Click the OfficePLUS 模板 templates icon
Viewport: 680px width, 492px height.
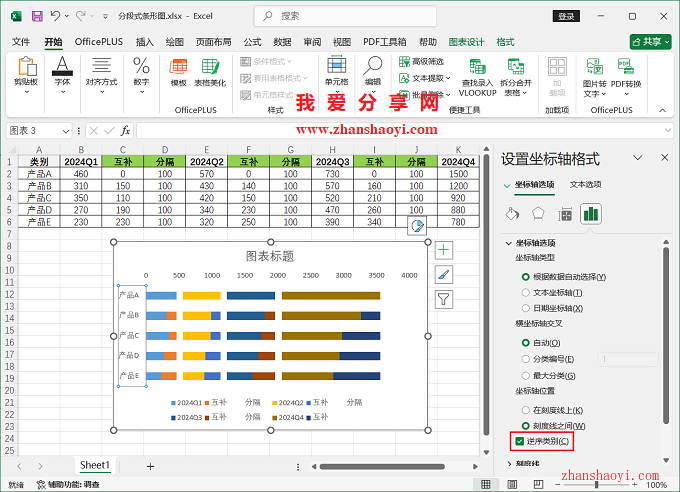click(x=179, y=73)
